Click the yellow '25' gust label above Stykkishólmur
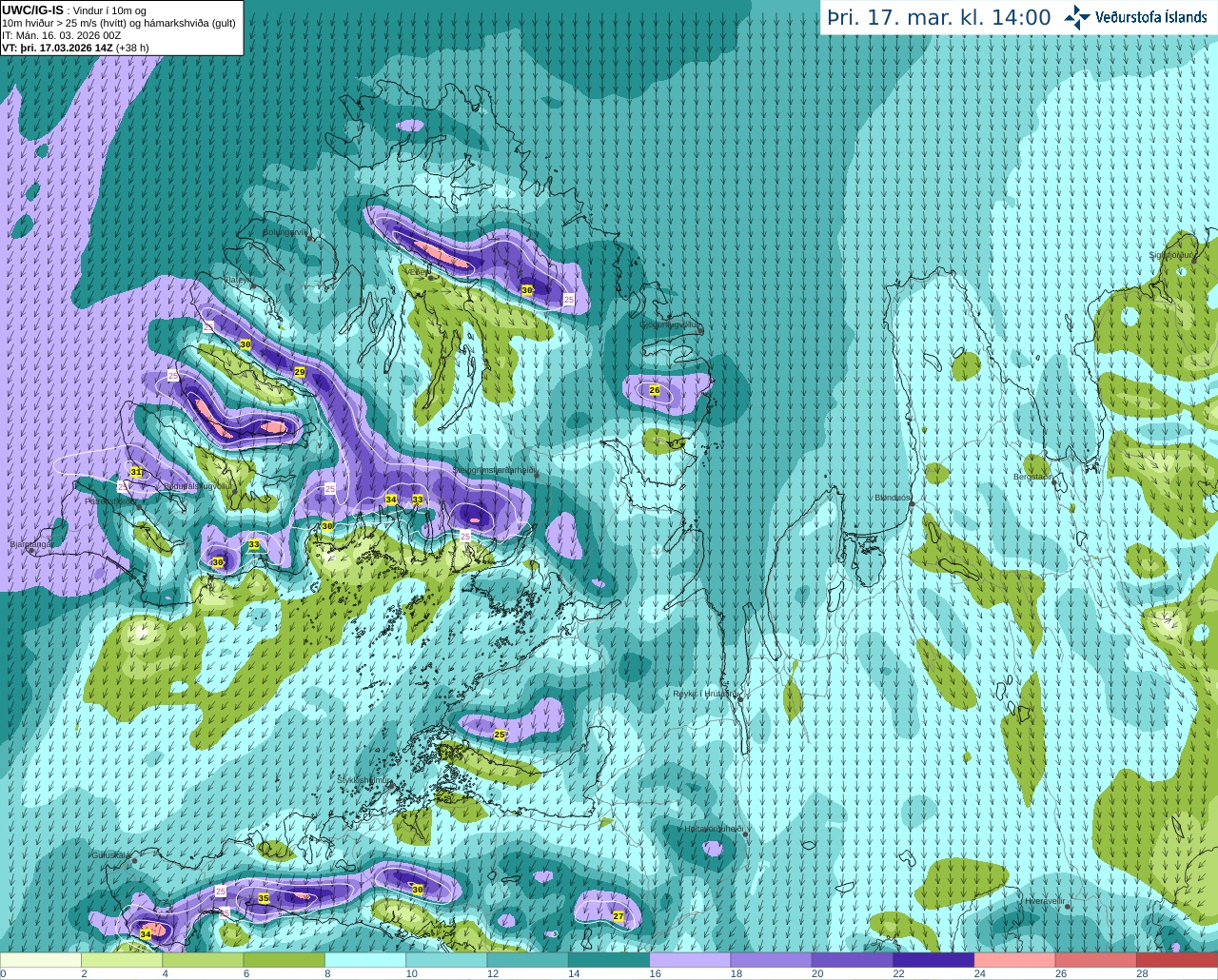This screenshot has height=980, width=1218. pos(500,735)
